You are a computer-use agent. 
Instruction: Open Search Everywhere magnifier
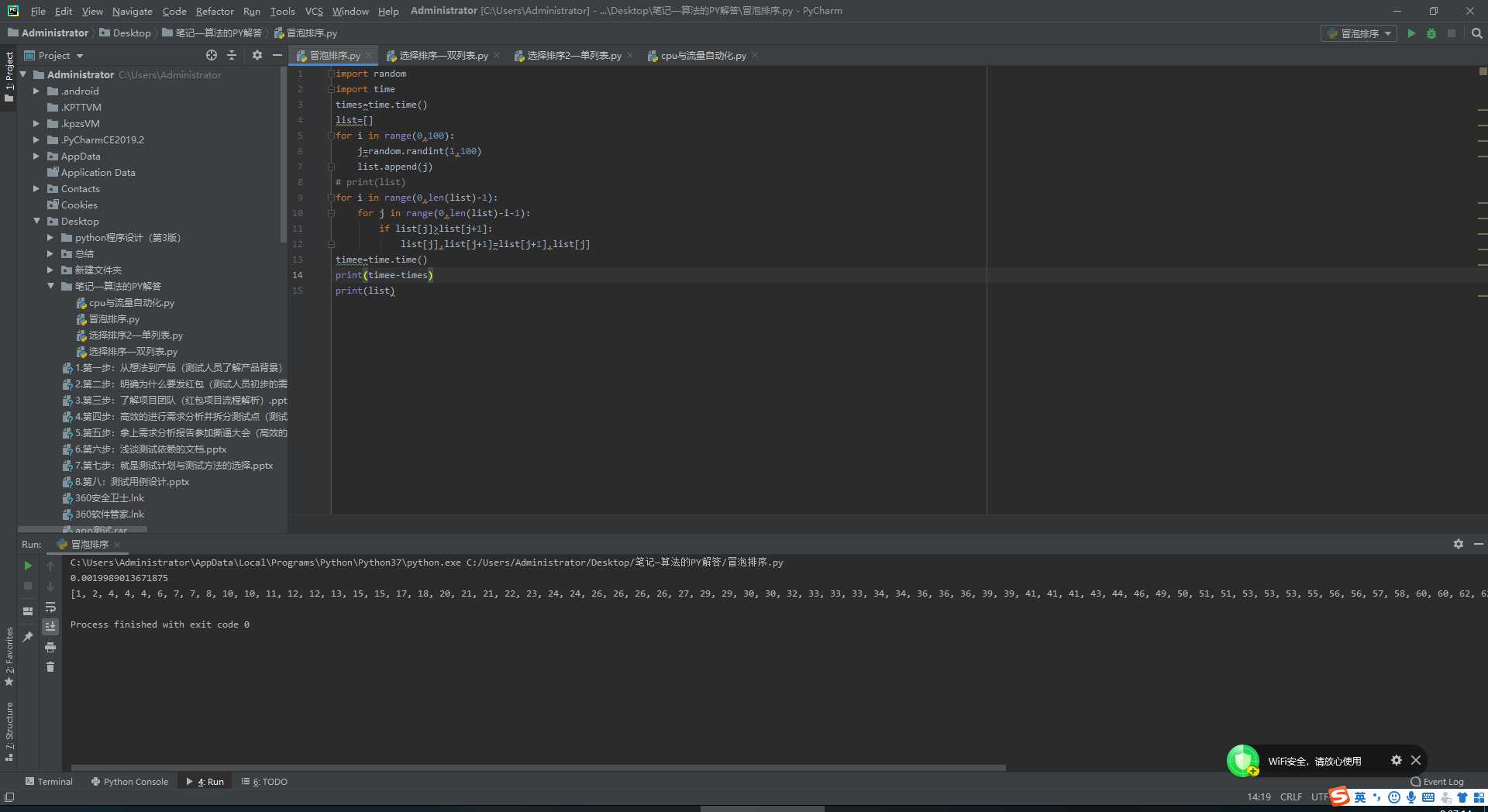click(x=1476, y=33)
